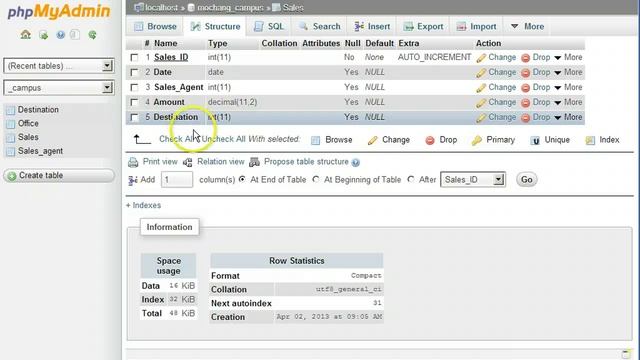Expand More actions for Sales_ID row
The height and width of the screenshot is (360, 640).
569,58
